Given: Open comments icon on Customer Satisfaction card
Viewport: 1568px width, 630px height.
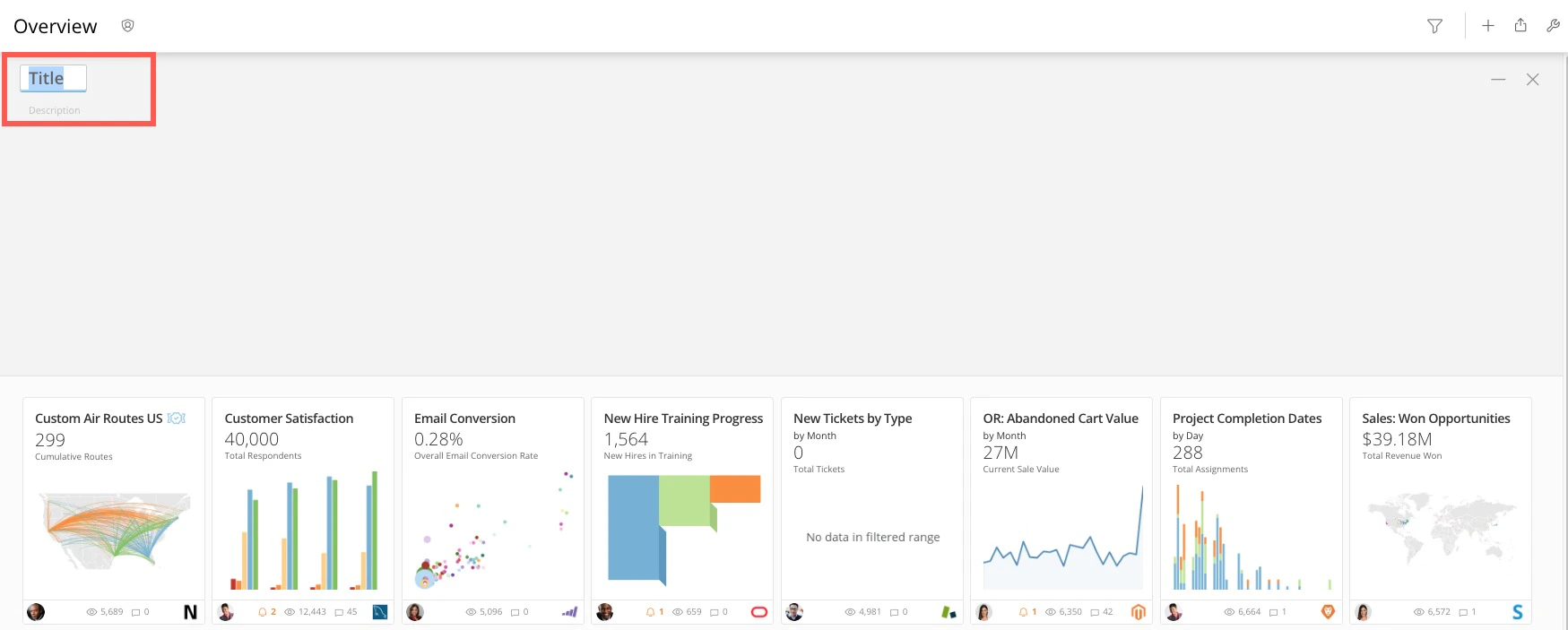Looking at the screenshot, I should [339, 612].
